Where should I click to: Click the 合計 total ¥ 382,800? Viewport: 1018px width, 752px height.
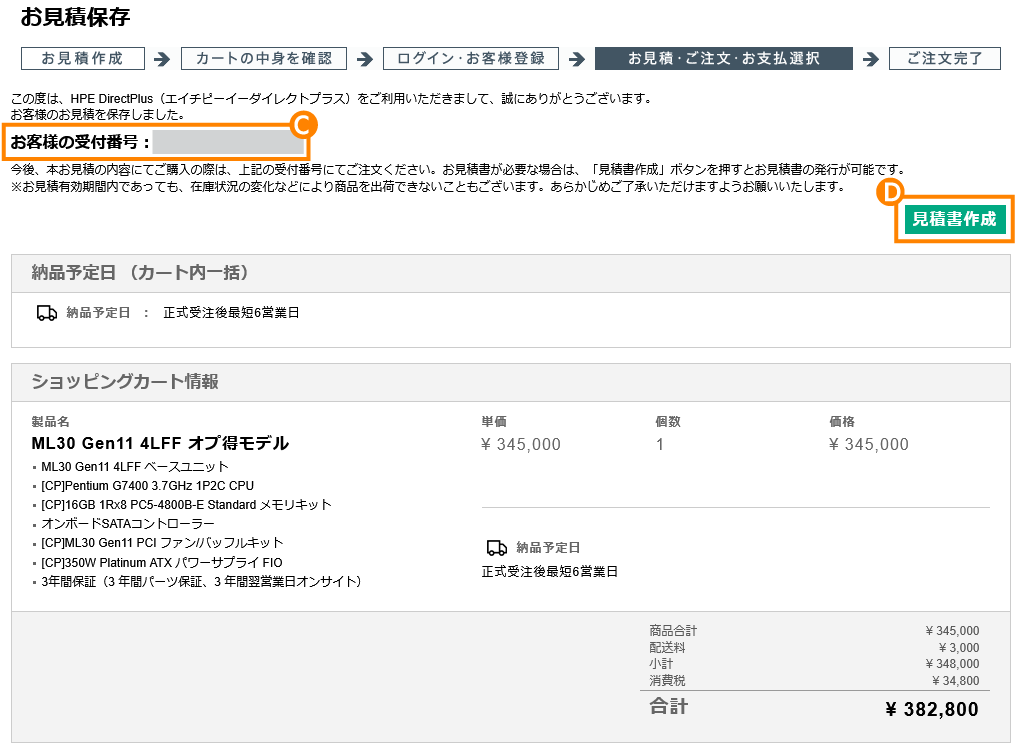[x=932, y=709]
